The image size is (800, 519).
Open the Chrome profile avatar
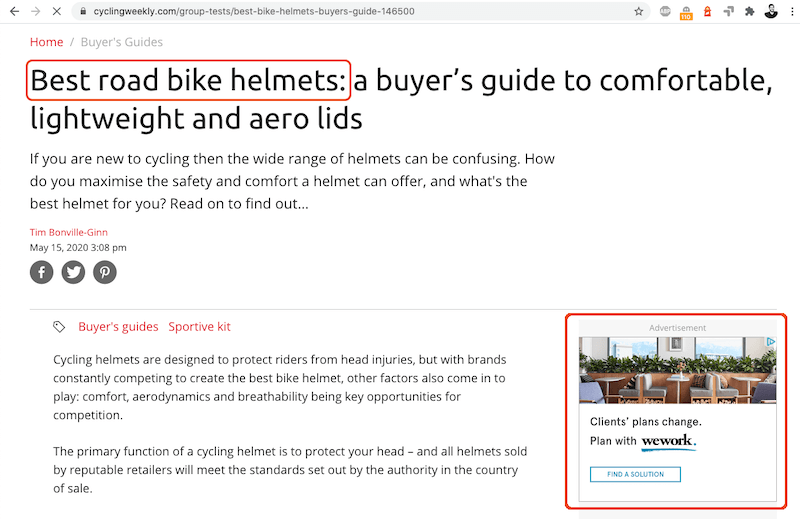click(x=771, y=11)
